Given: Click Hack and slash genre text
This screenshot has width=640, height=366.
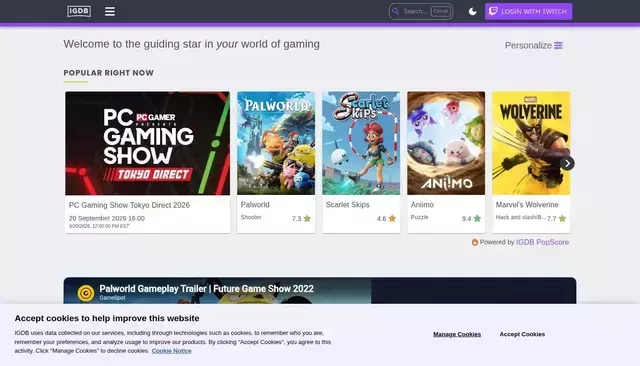Looking at the screenshot, I should 521,217.
